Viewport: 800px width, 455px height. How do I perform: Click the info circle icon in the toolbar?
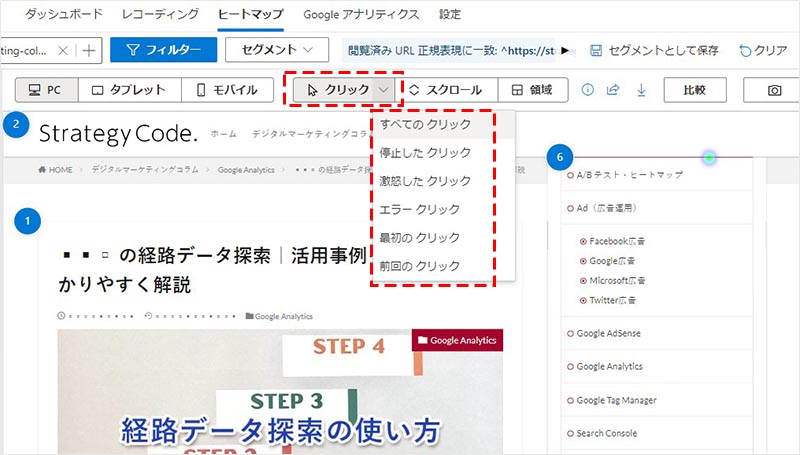point(587,90)
